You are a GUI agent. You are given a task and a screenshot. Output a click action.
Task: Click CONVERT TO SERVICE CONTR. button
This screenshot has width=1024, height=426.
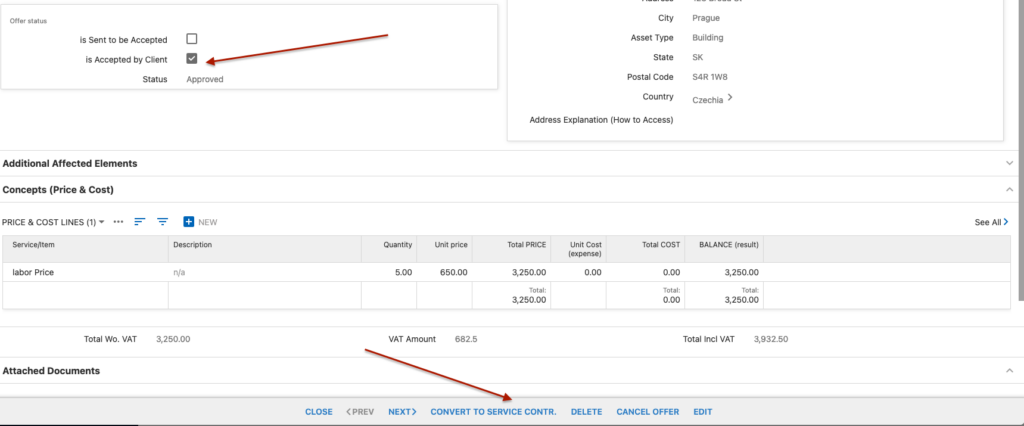point(493,412)
